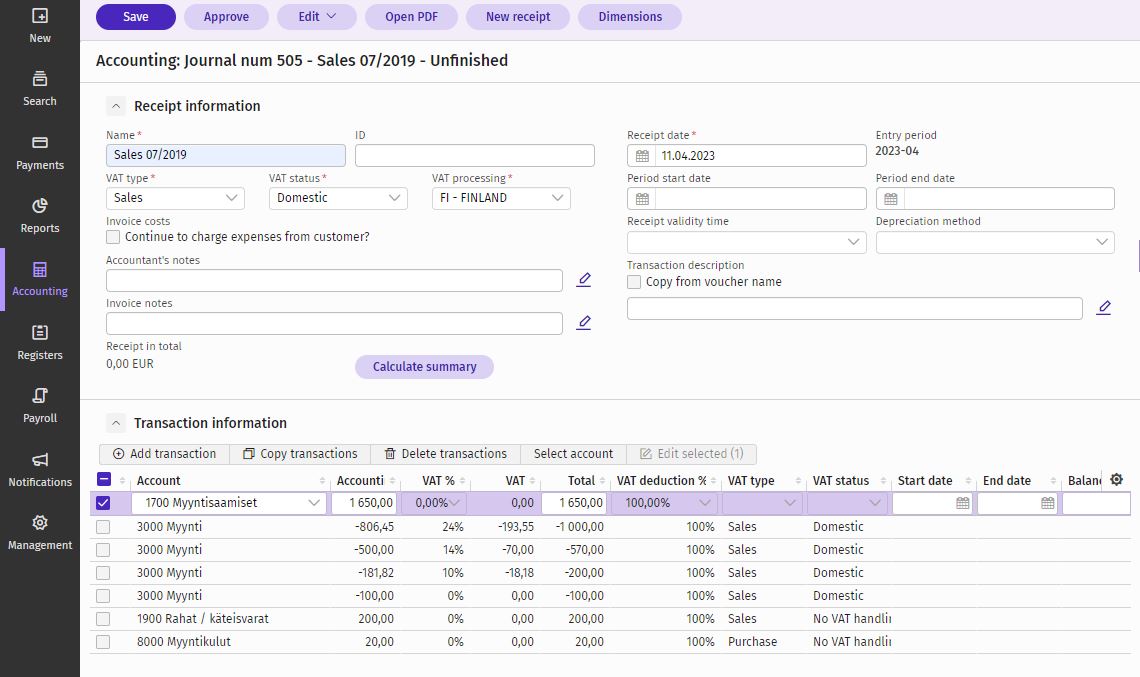
Task: Deselect the 1700 Myyntisaamiset transaction row
Action: (x=103, y=503)
